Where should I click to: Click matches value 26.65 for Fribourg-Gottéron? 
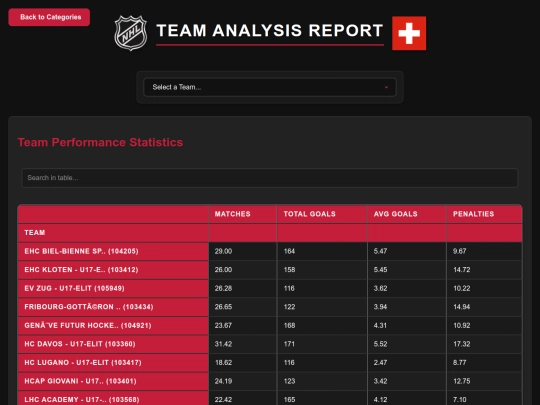[x=223, y=307]
